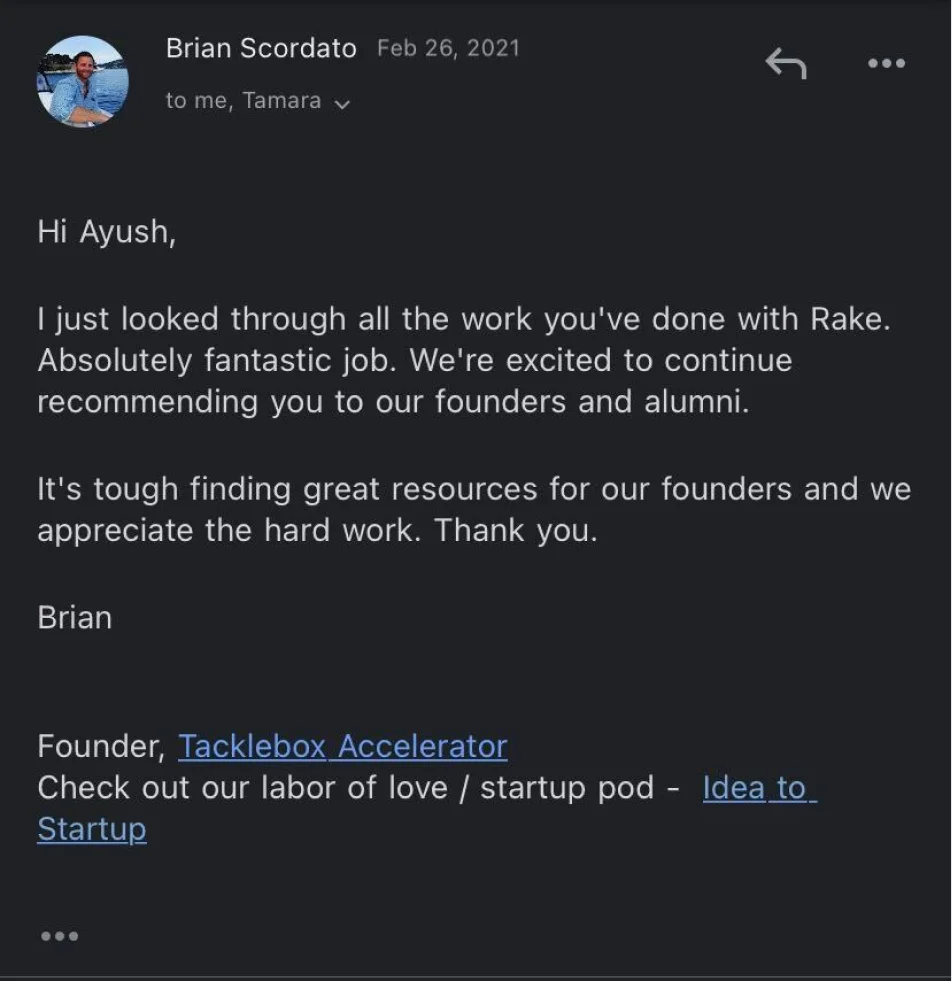
Task: Click the greeting text 'Hi Ayush'
Action: point(105,231)
